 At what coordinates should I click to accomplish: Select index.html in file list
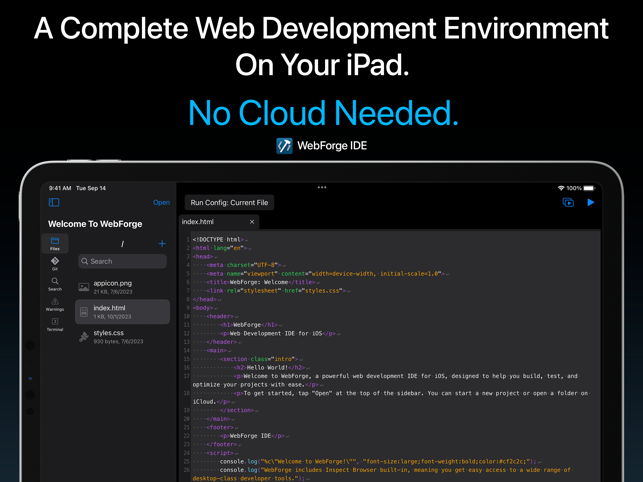[122, 312]
